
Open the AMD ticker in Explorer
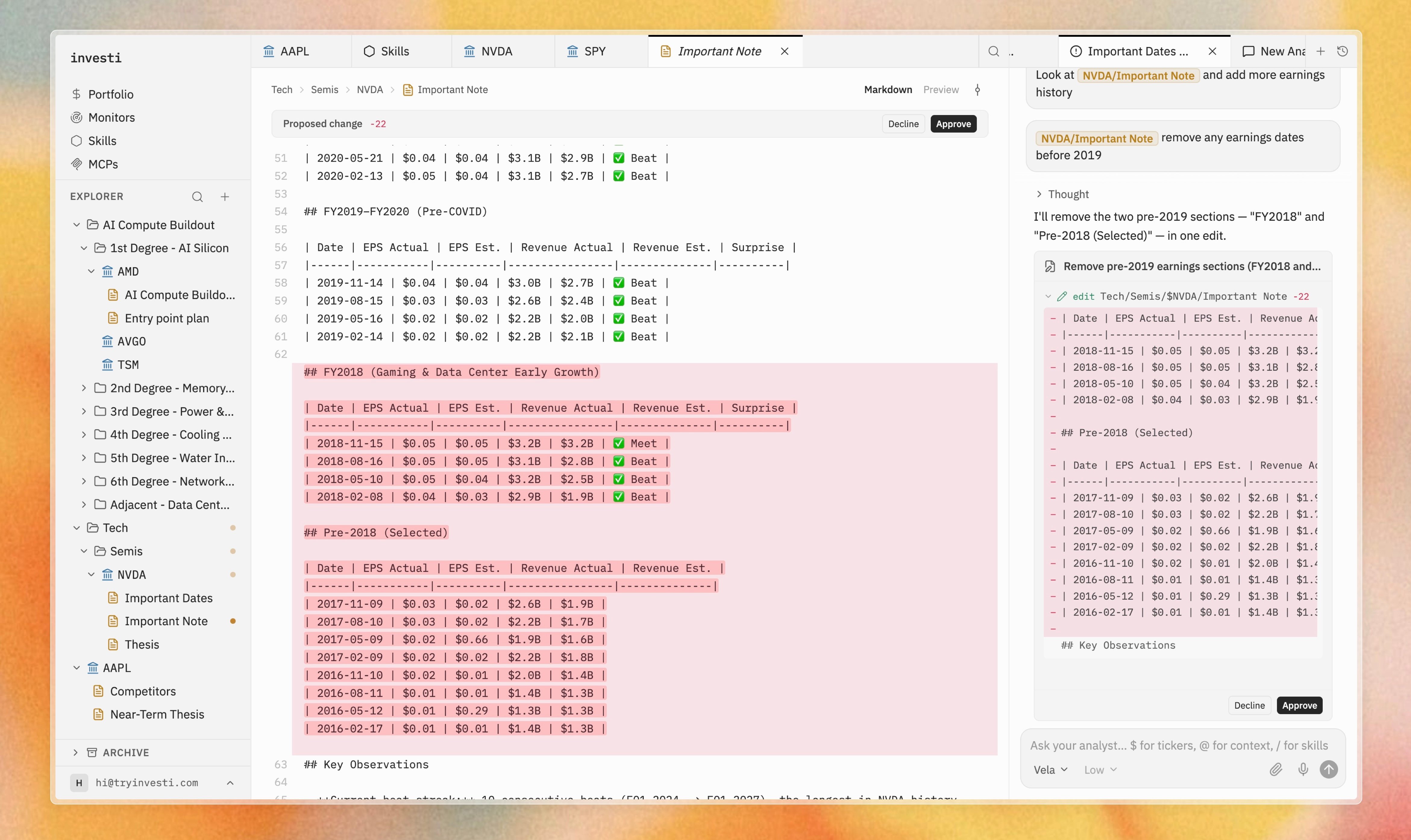point(128,271)
